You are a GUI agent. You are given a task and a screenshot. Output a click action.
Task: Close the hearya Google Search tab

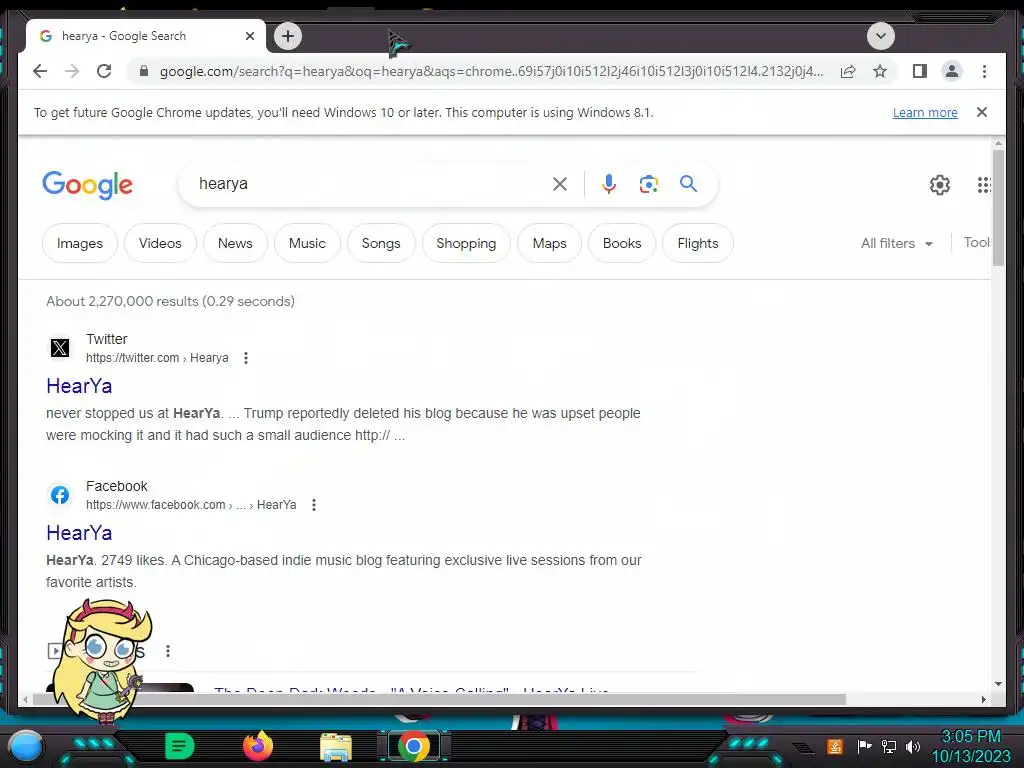249,36
